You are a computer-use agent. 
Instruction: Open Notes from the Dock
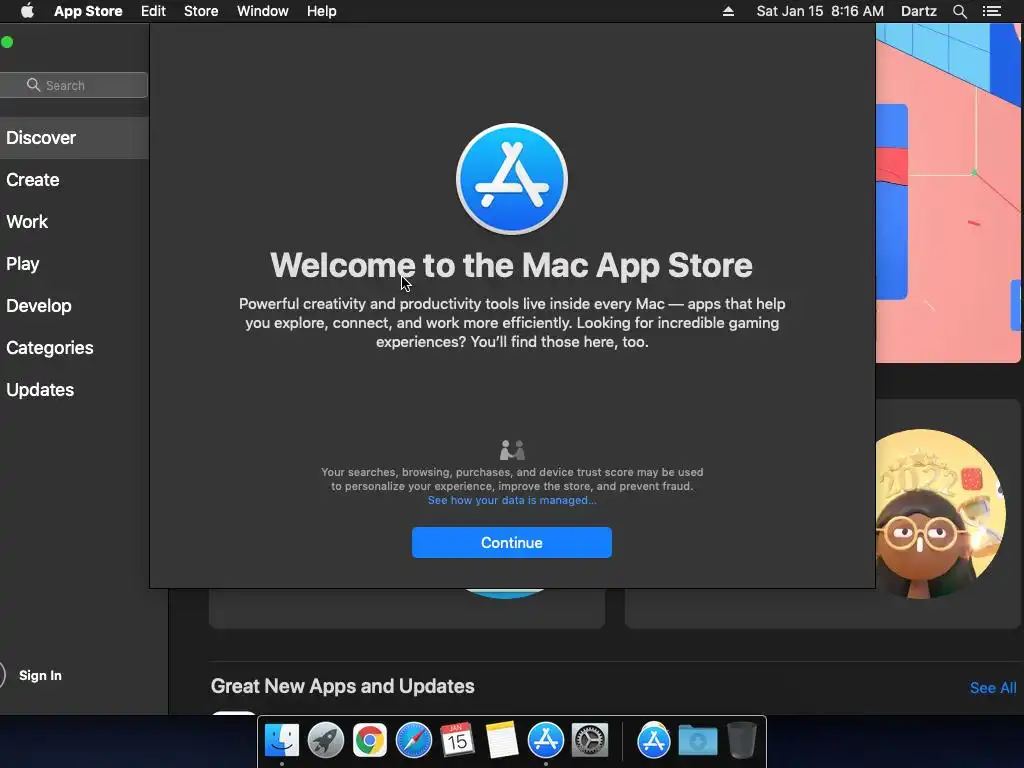502,741
